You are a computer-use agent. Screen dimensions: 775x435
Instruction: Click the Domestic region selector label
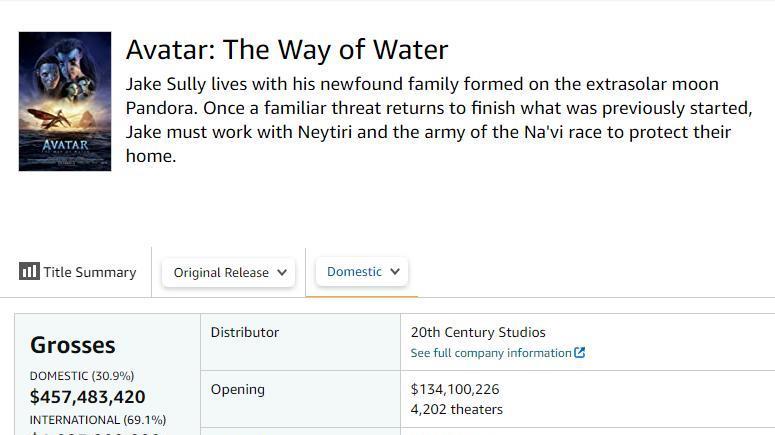(x=354, y=271)
